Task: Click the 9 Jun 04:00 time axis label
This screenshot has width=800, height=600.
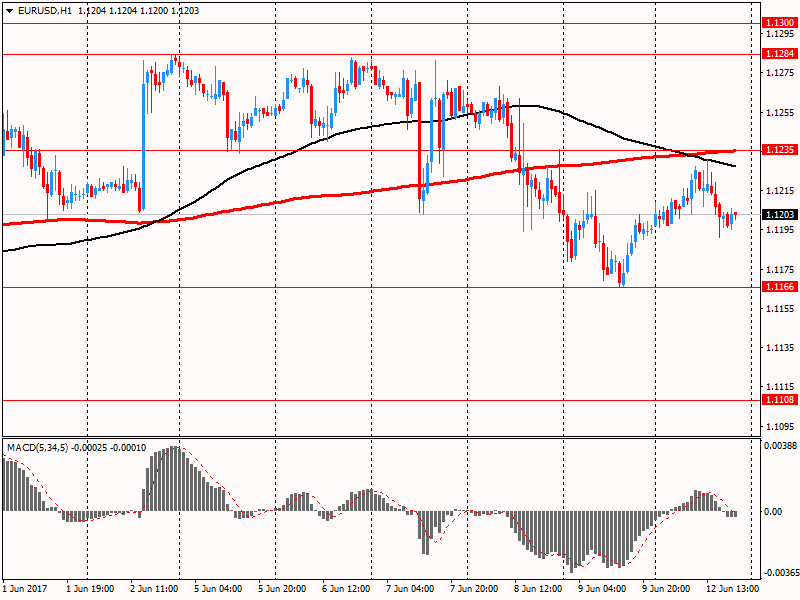Action: (x=603, y=589)
